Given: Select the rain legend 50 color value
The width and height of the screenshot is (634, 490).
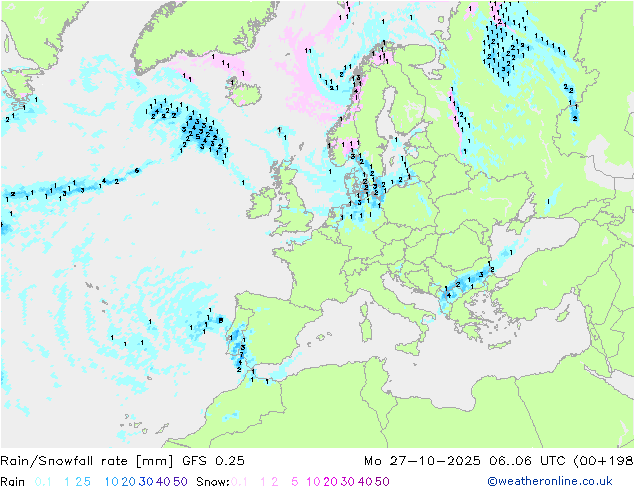Looking at the screenshot, I should 180,482.
